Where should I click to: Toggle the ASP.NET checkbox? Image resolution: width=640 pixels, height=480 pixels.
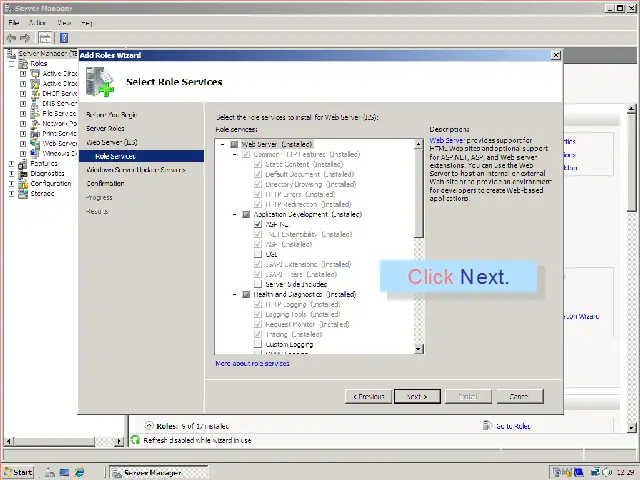click(x=258, y=224)
